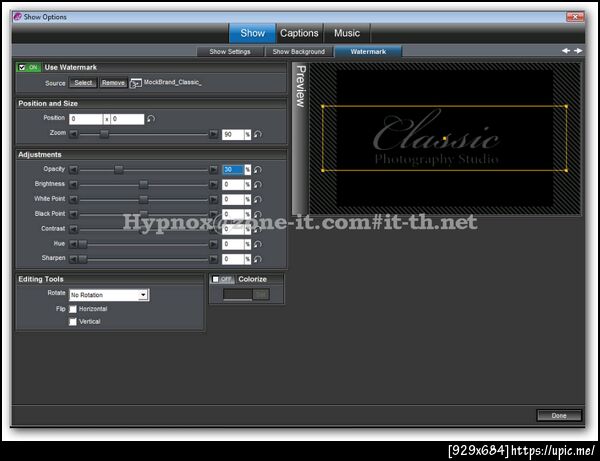Image resolution: width=600 pixels, height=461 pixels.
Task: Decrease Brightness with the left arrow button
Action: [73, 184]
